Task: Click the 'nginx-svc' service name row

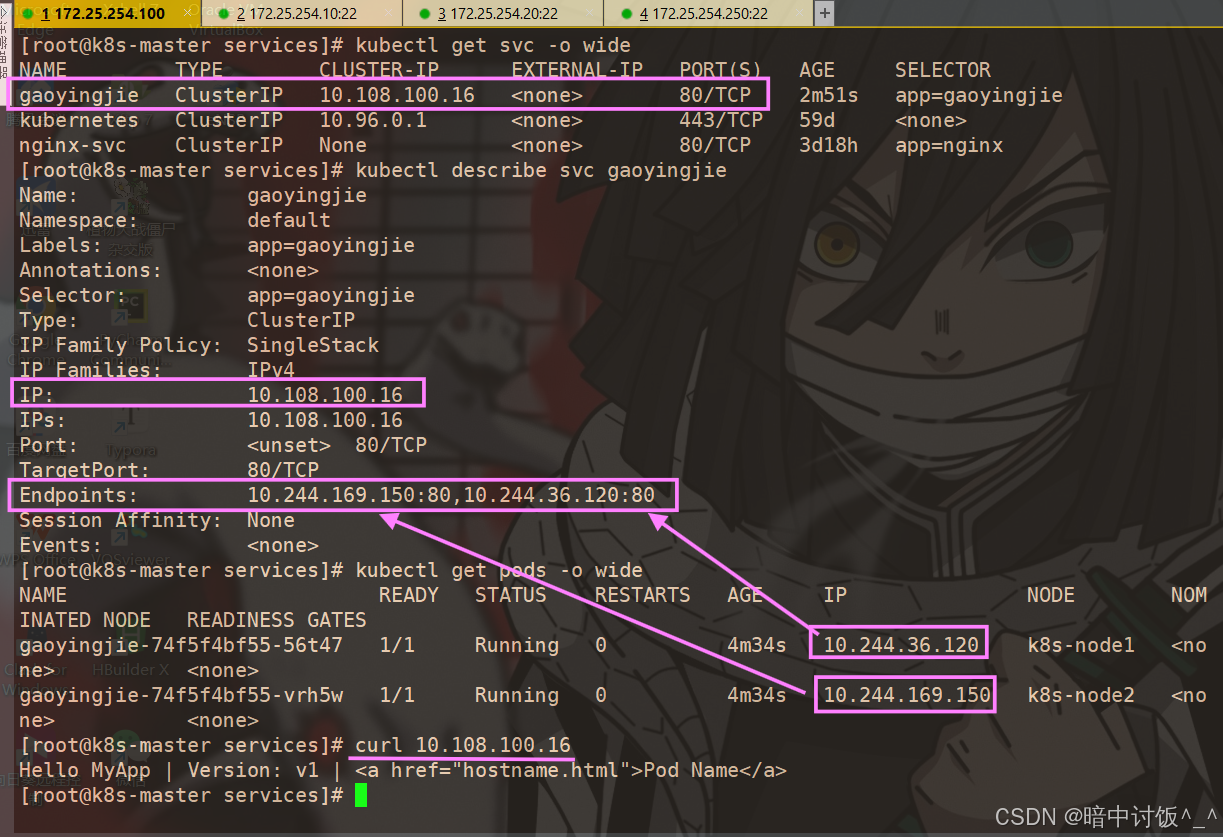Action: [x=73, y=145]
